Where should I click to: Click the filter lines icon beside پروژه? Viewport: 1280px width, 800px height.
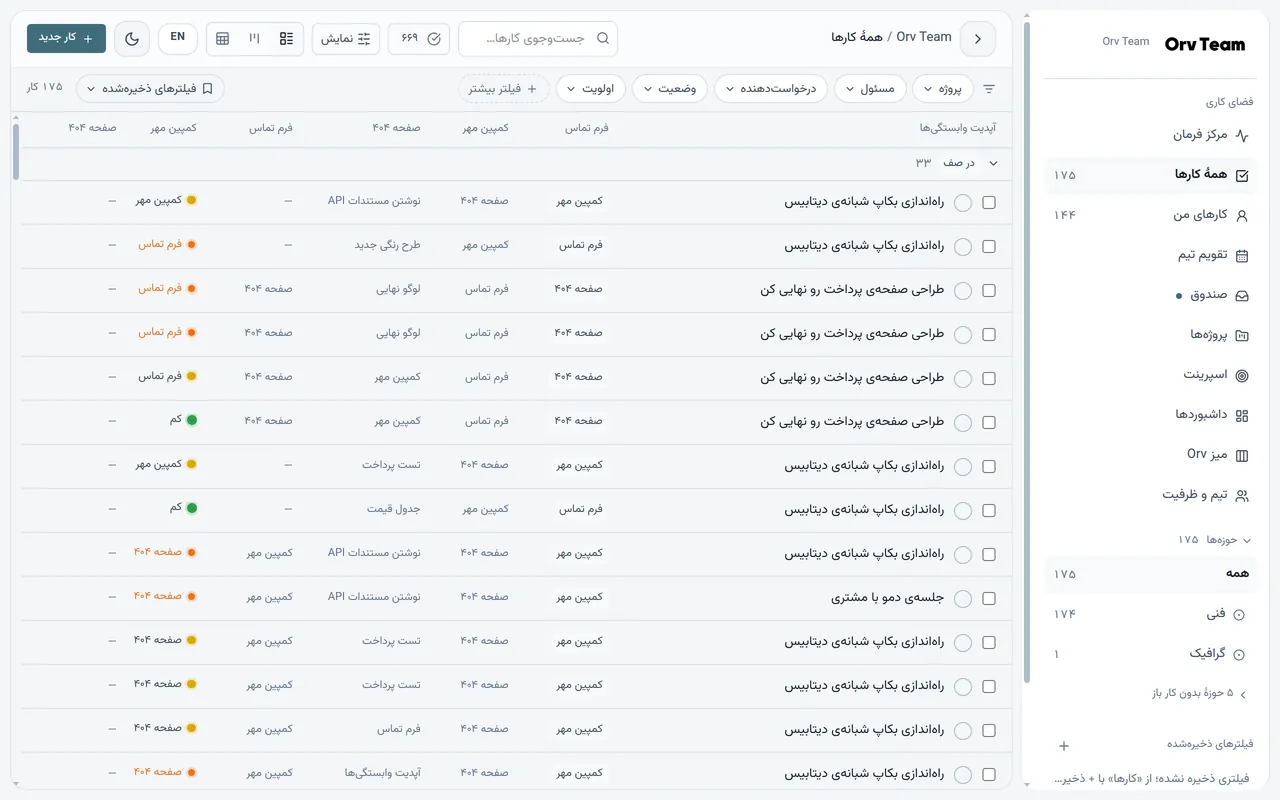[x=989, y=89]
